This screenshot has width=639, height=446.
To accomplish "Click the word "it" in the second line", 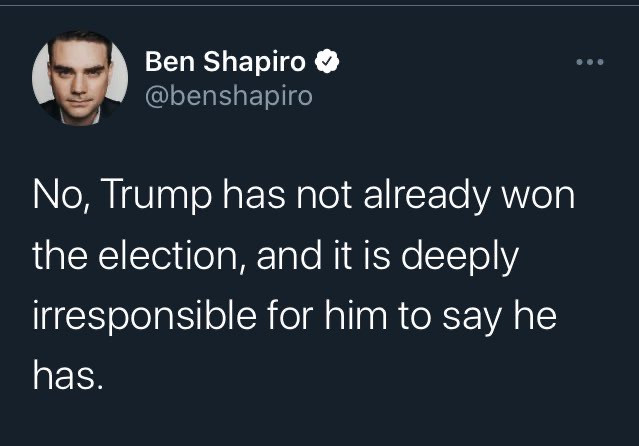I will click(x=342, y=256).
